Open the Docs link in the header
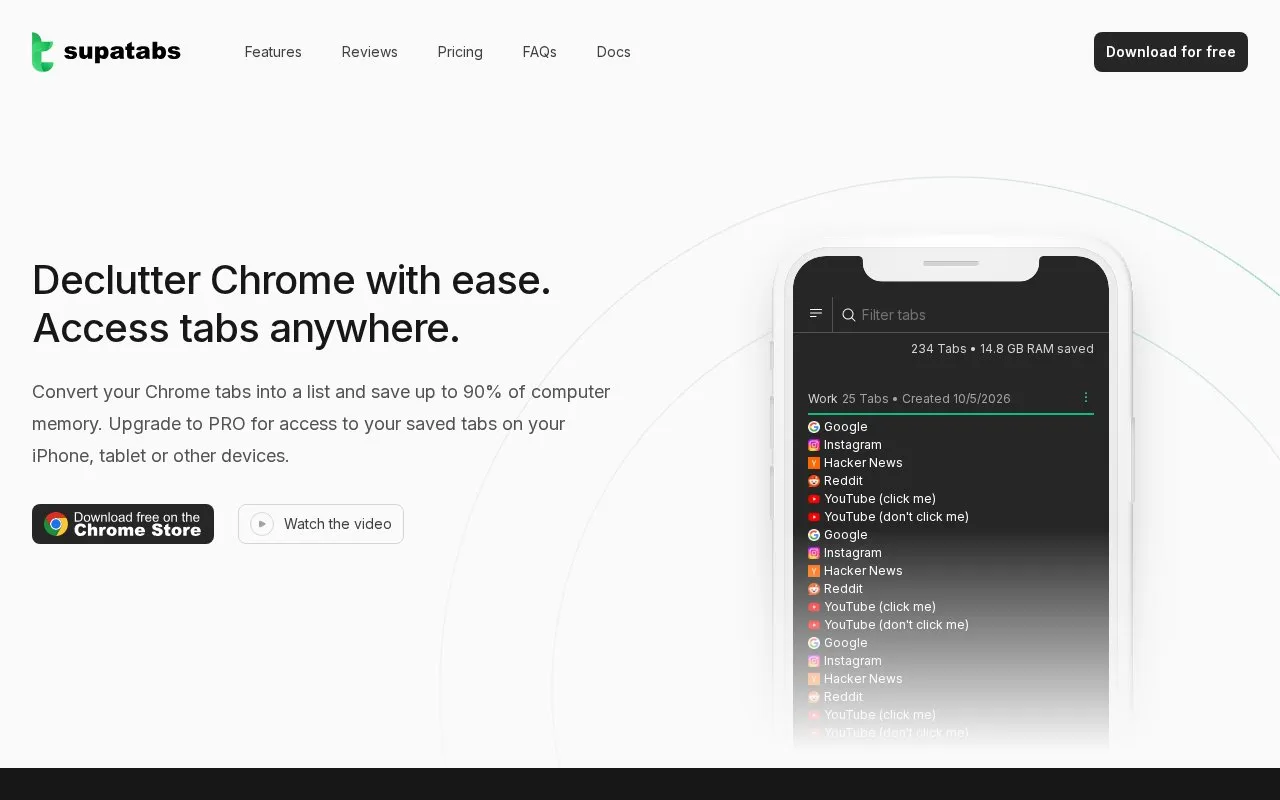 coord(614,52)
